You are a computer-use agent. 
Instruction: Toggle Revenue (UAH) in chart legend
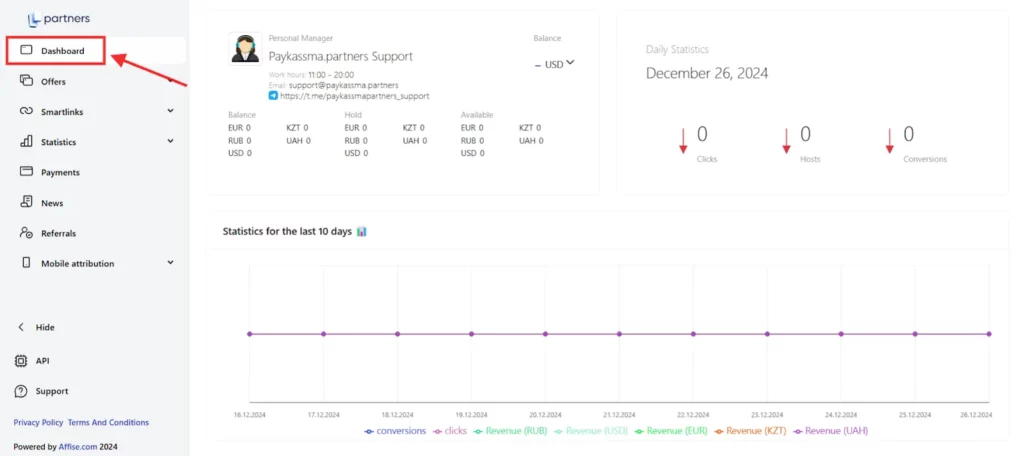831,431
